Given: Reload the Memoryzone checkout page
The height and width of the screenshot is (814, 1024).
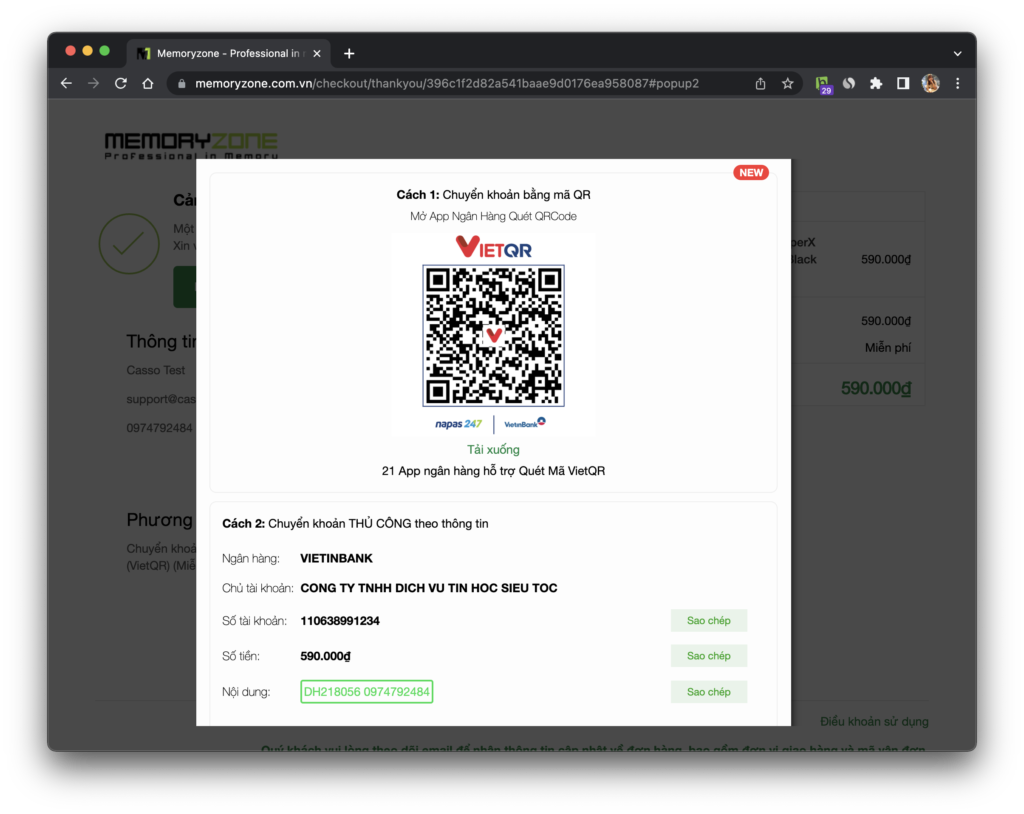Looking at the screenshot, I should tap(121, 84).
